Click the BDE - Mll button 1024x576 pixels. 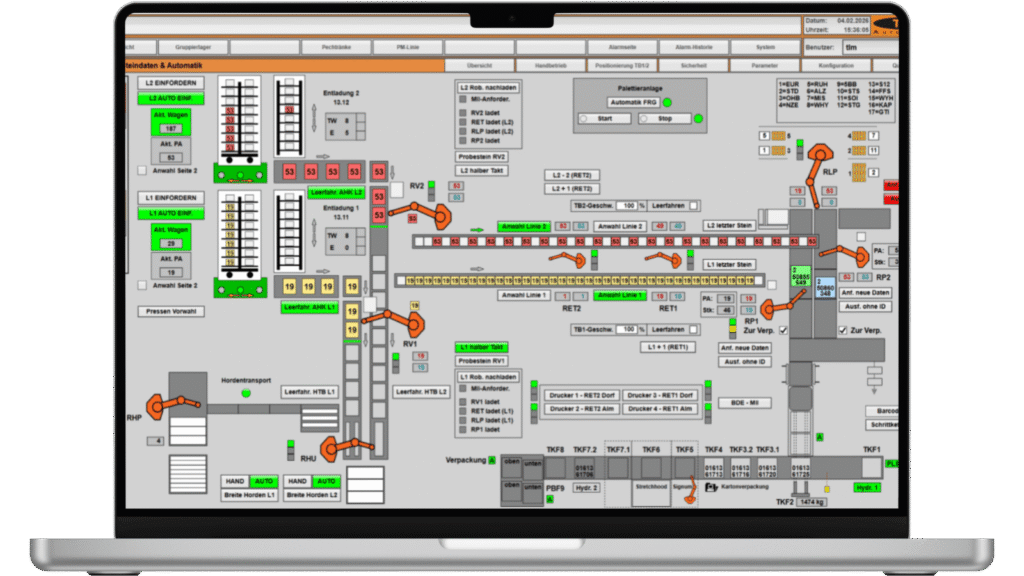click(x=744, y=403)
